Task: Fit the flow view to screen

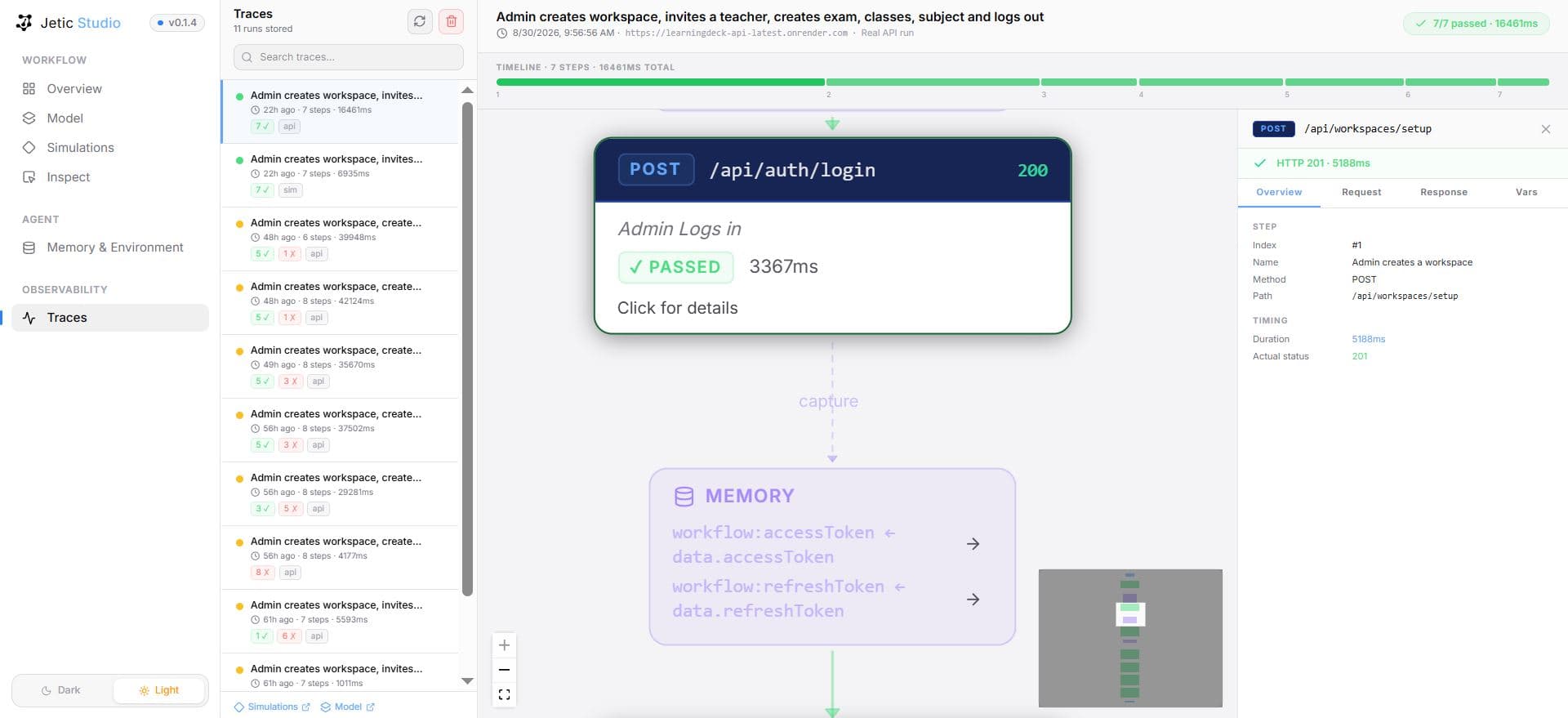Action: pyautogui.click(x=505, y=694)
